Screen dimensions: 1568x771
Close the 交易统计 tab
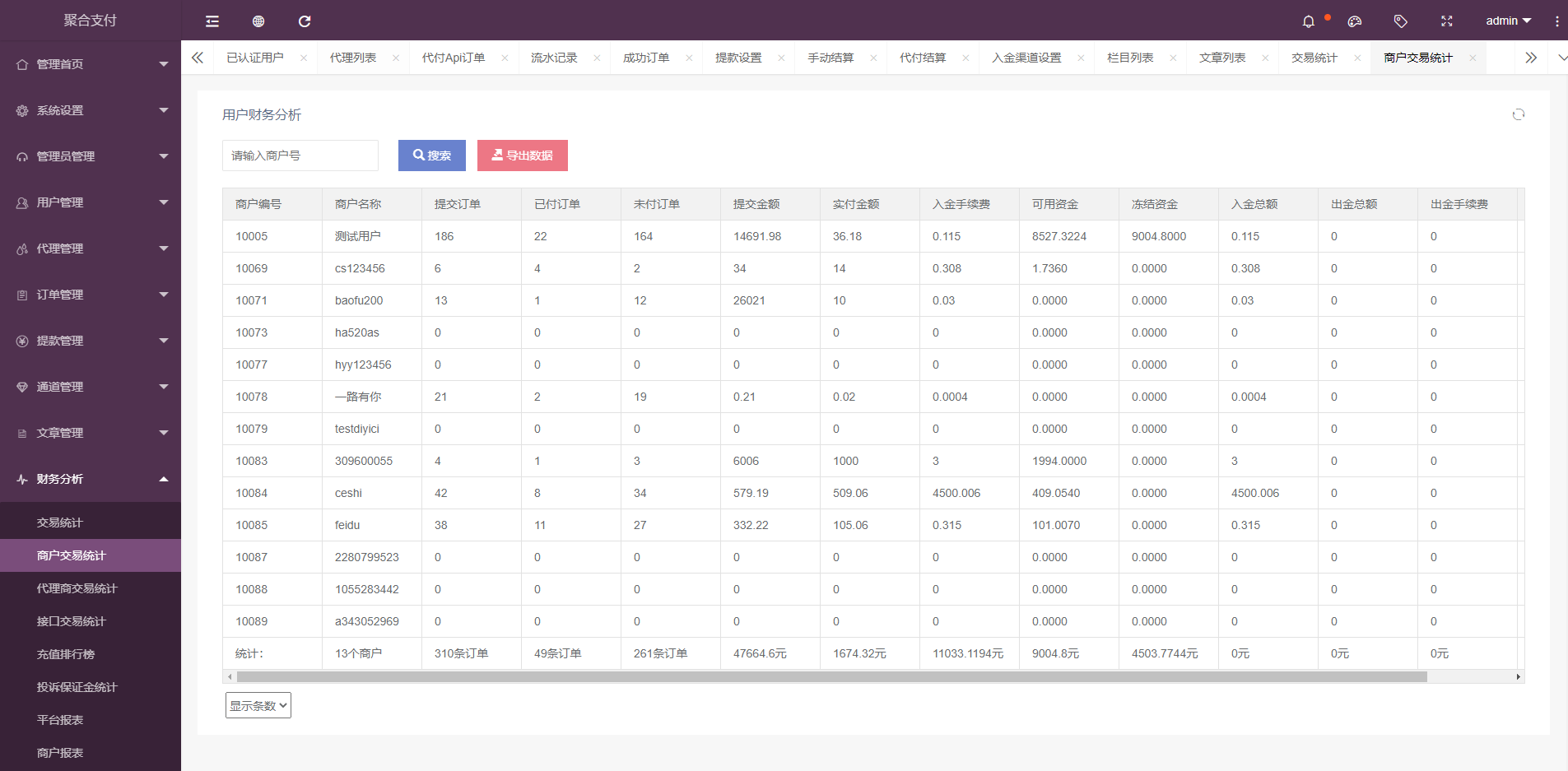pos(1357,58)
